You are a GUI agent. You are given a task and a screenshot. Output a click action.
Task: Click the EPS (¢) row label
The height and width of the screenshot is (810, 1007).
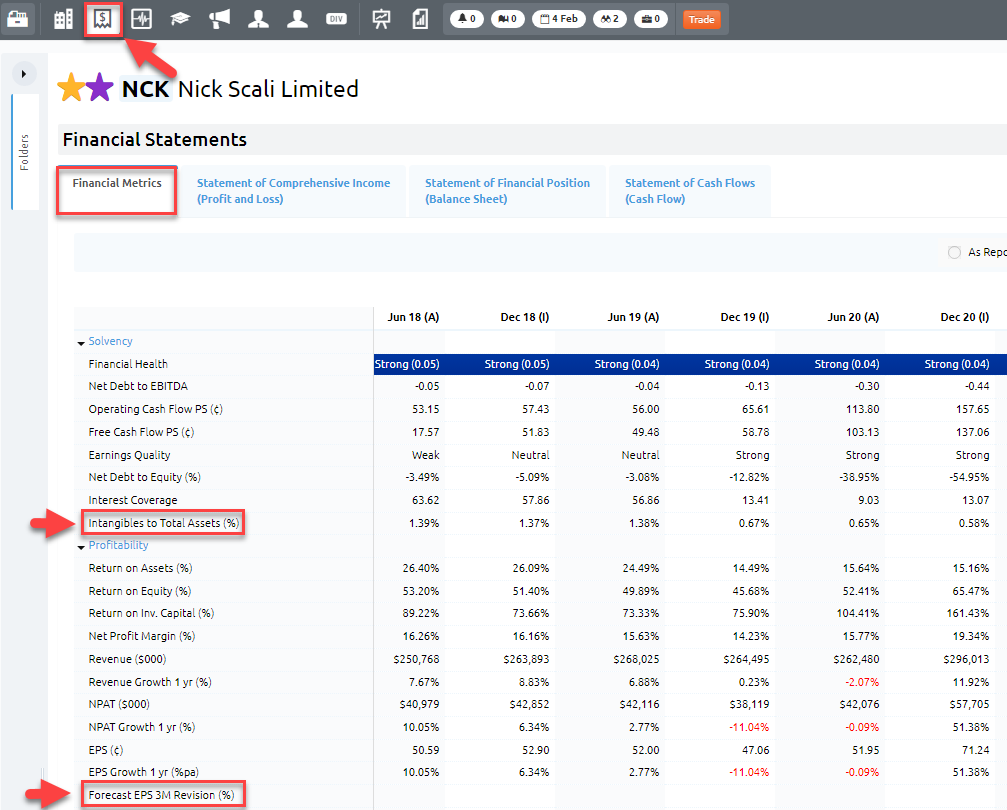[105, 750]
